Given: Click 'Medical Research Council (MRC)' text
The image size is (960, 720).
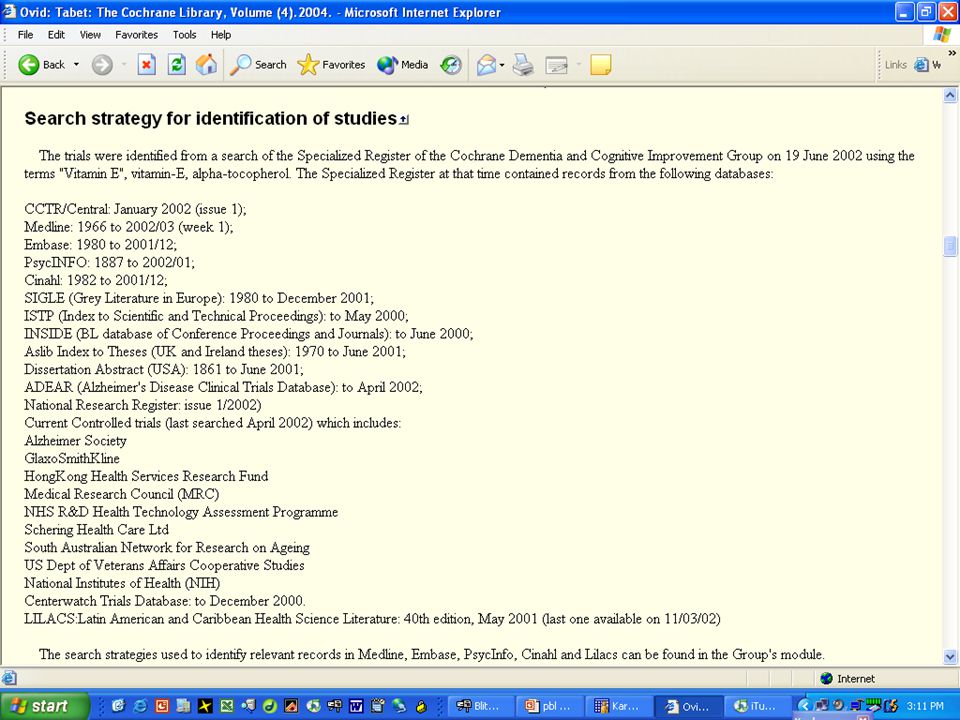Looking at the screenshot, I should tap(121, 494).
